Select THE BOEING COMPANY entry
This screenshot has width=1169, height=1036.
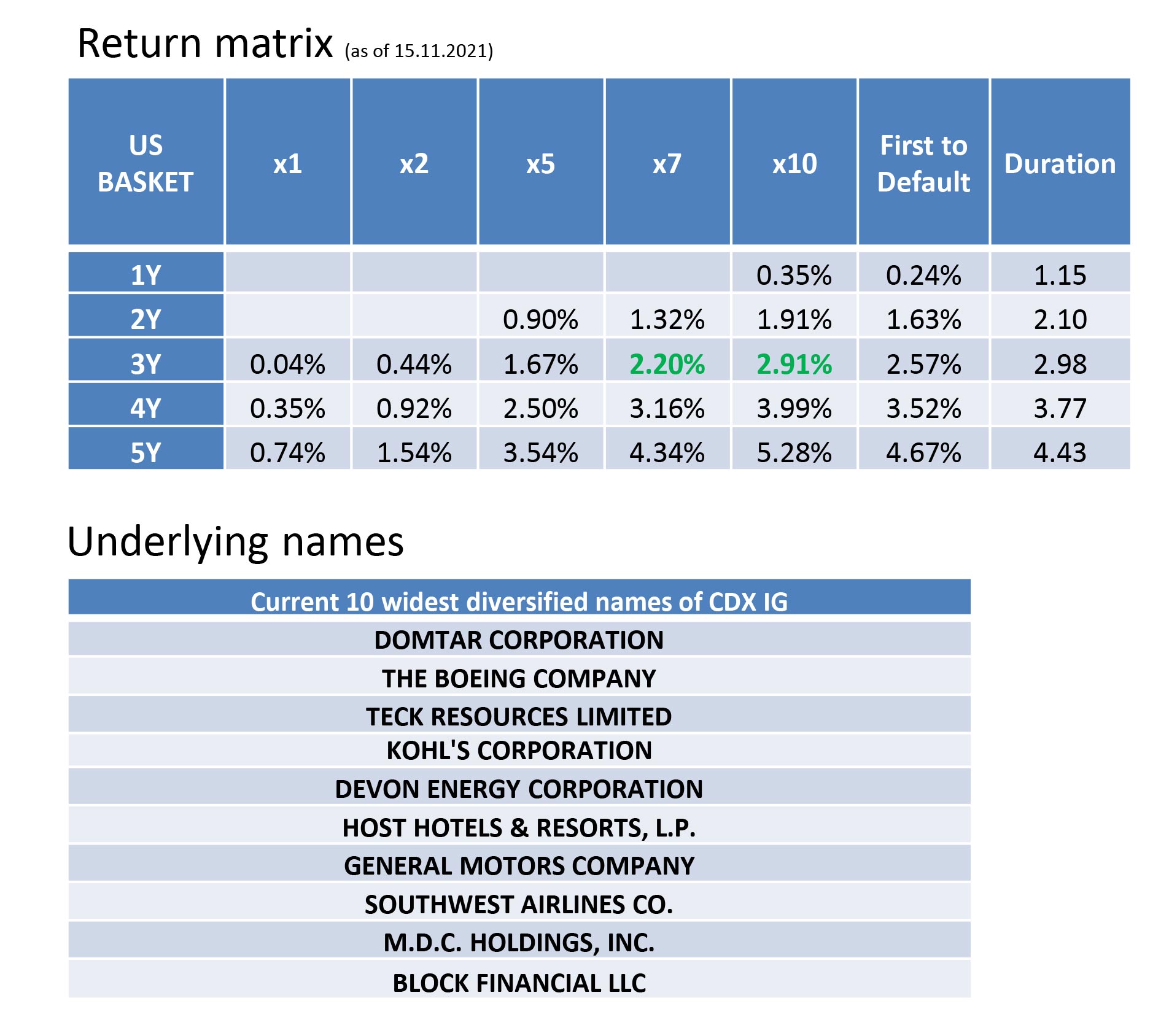coord(519,678)
